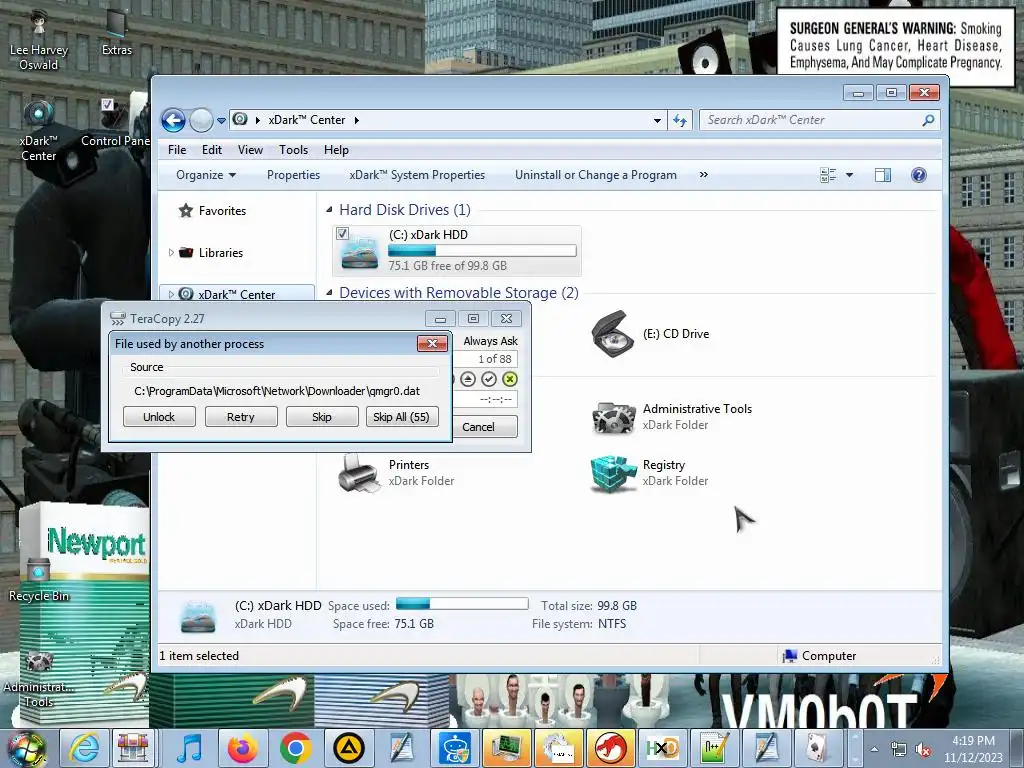Click the Forward arrow in explorer
1024x768 pixels.
coord(201,120)
